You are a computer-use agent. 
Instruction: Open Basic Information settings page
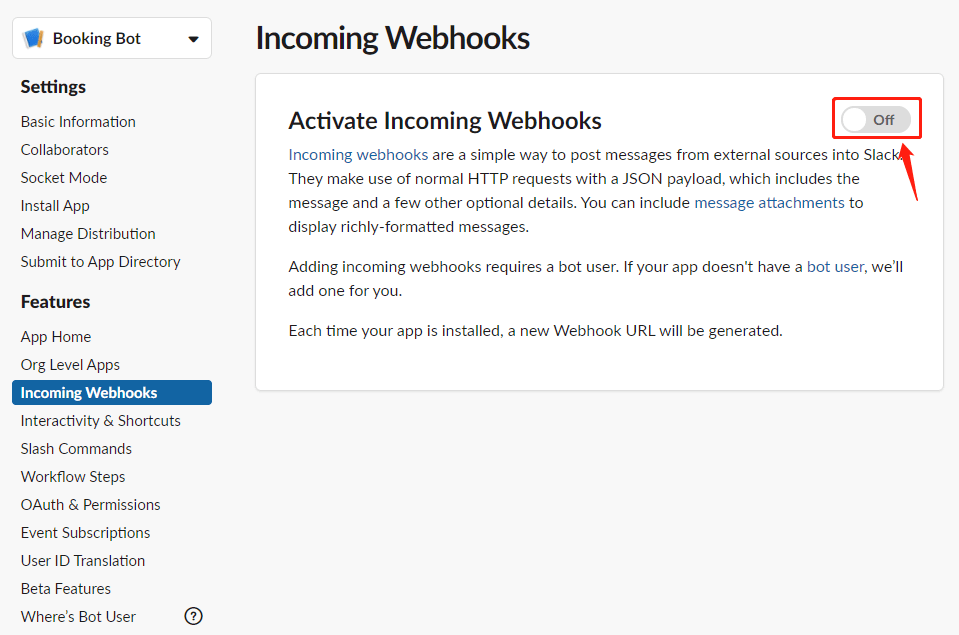78,121
